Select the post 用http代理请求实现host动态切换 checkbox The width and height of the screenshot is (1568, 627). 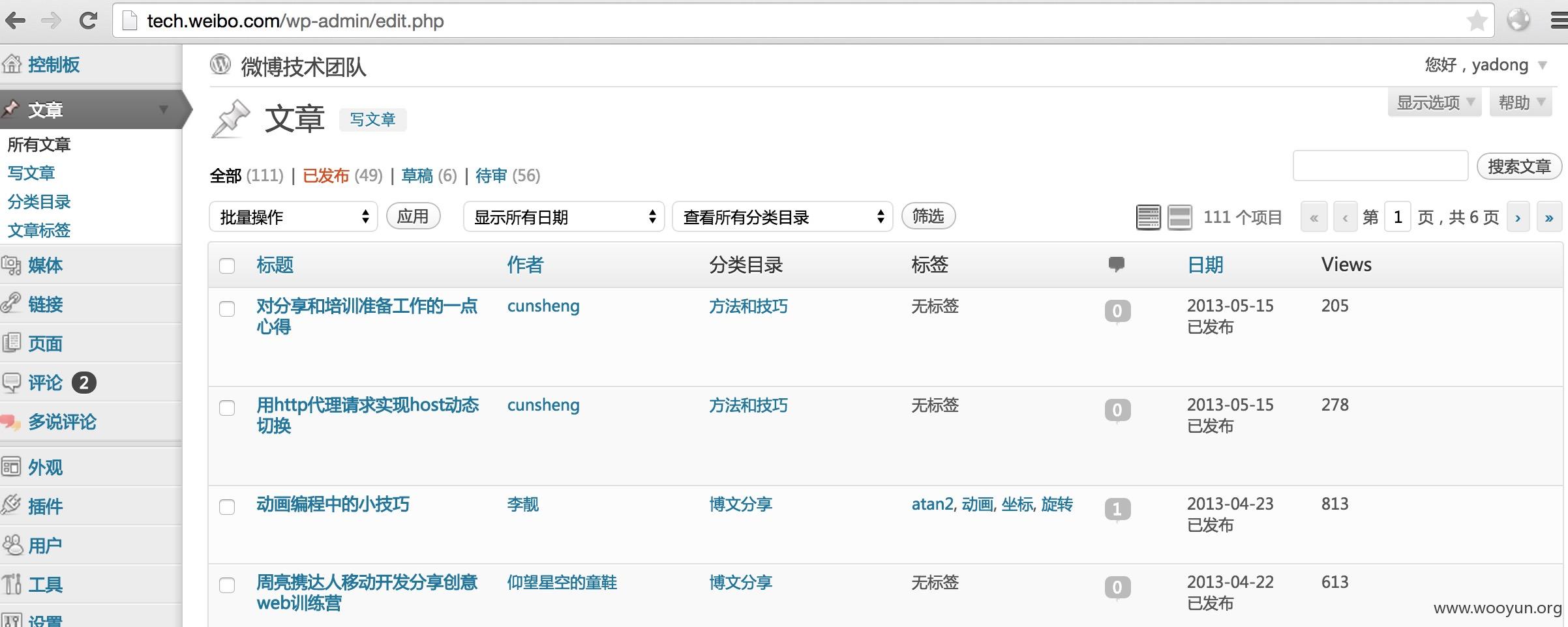click(x=227, y=407)
